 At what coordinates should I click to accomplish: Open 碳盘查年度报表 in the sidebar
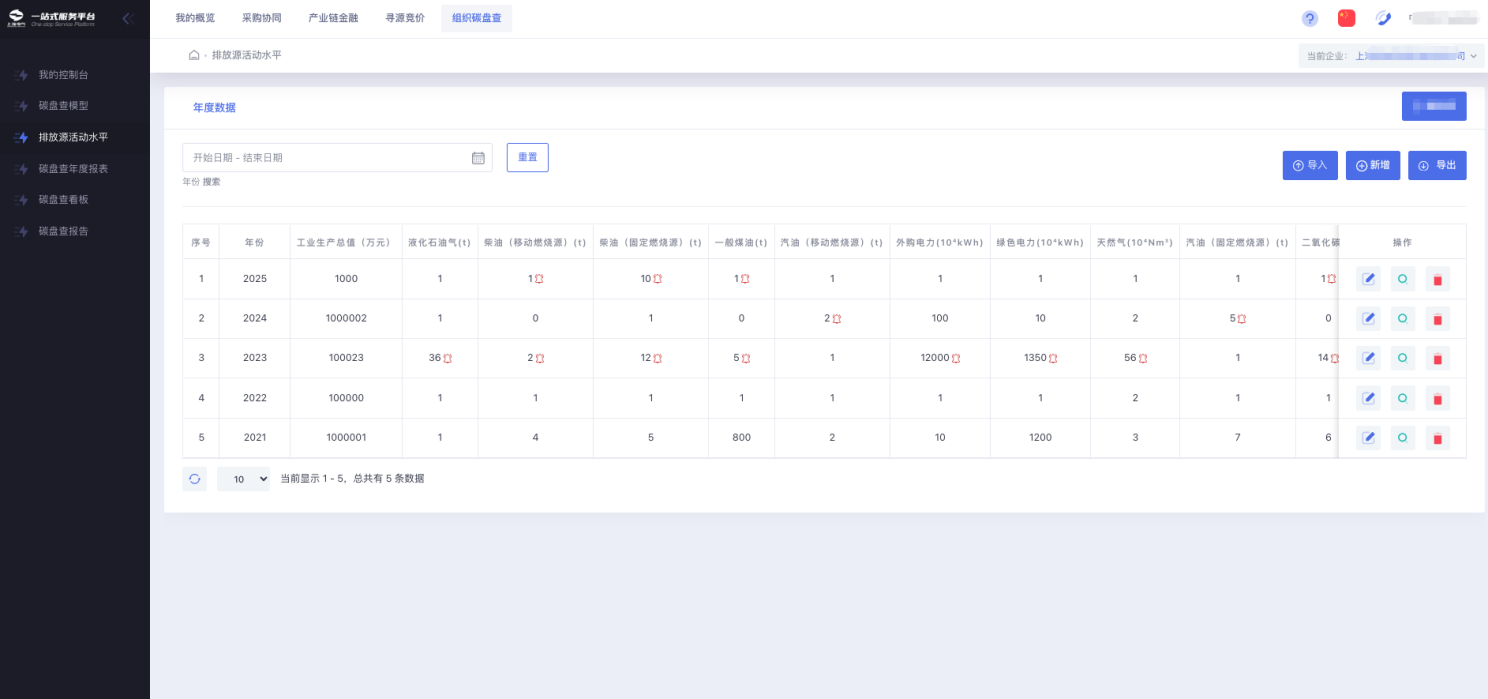click(73, 168)
